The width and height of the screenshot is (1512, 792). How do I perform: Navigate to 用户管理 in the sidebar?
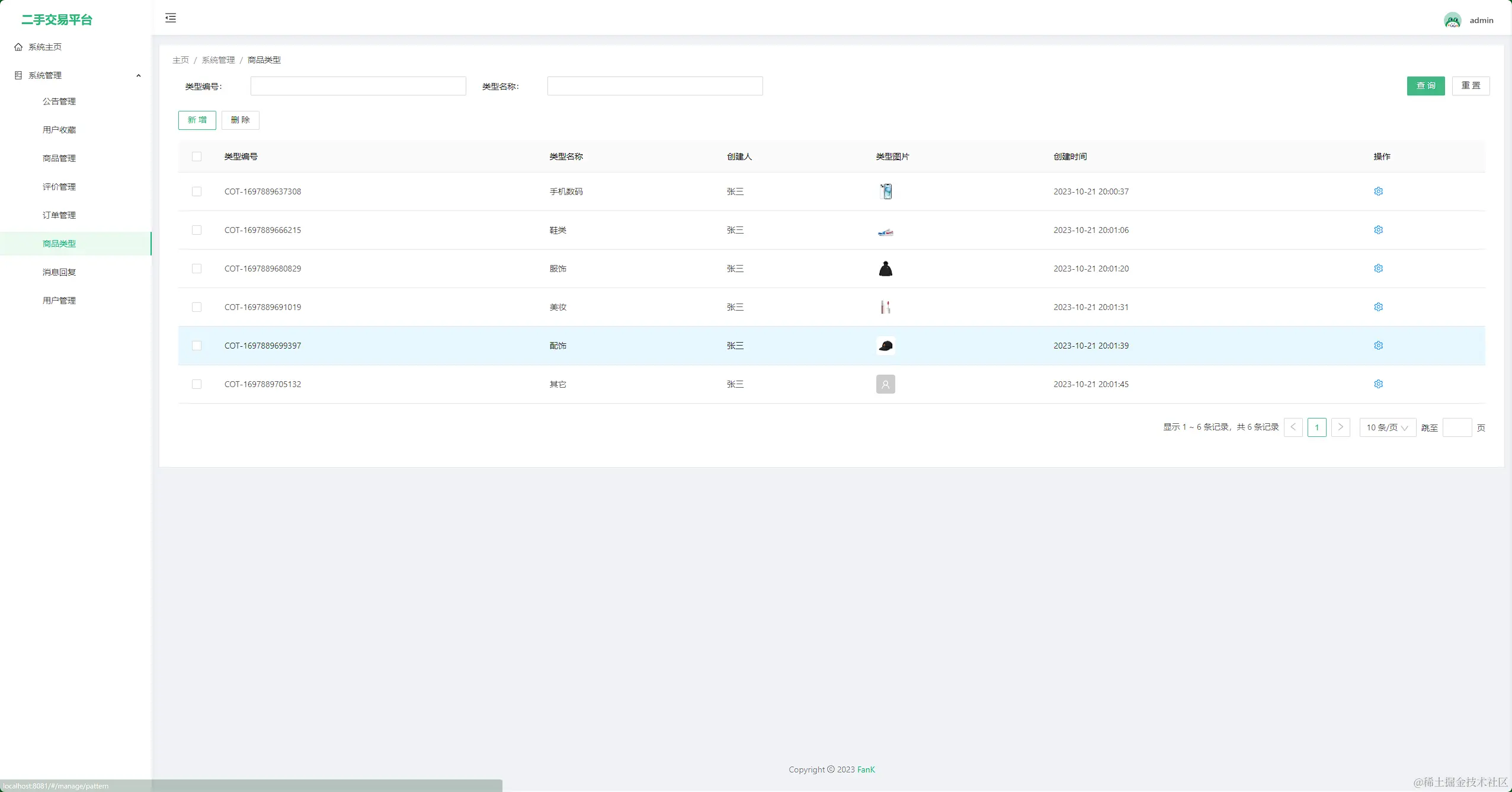coord(59,301)
